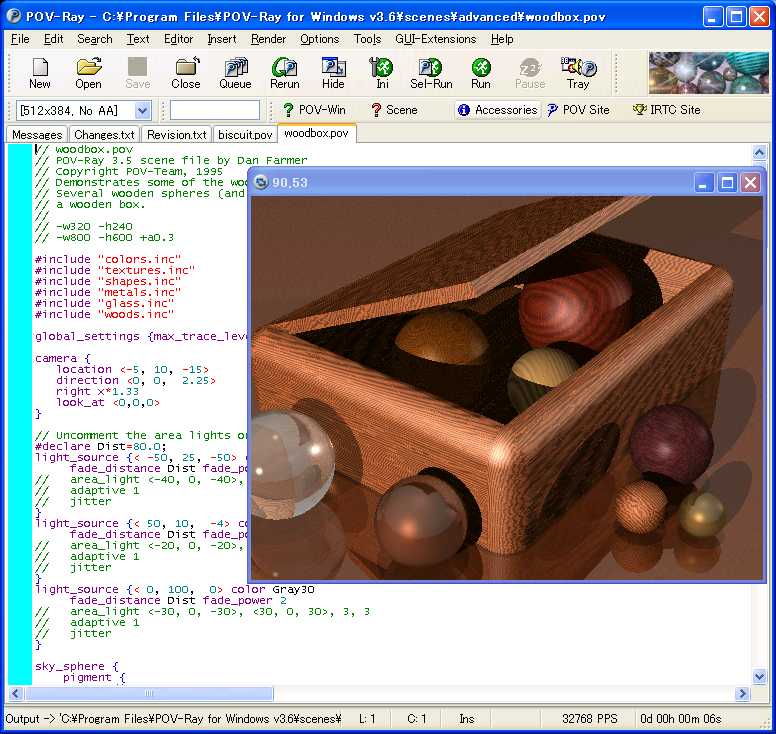The width and height of the screenshot is (776, 734).
Task: Click the '#include "colors.inc"' line
Action: (x=108, y=259)
